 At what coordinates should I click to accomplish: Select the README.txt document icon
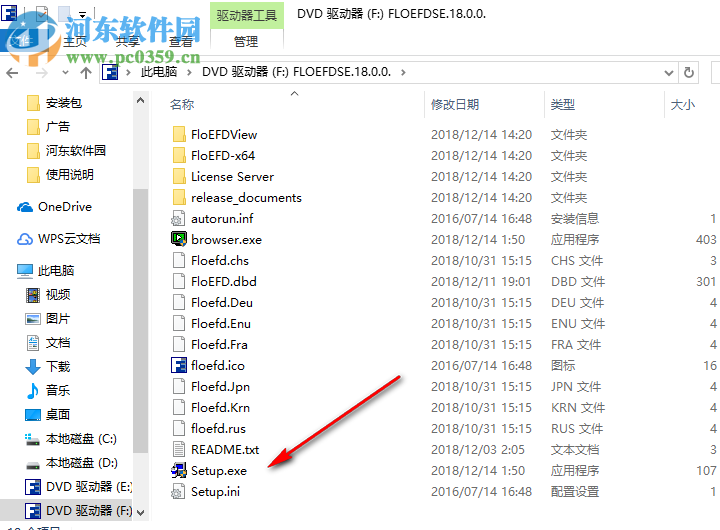point(179,450)
